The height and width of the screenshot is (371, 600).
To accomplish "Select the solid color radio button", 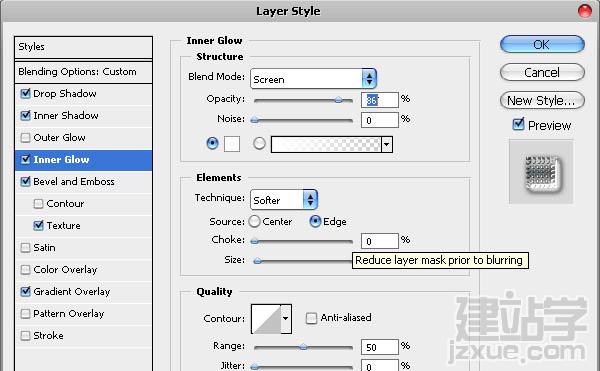I will point(212,143).
